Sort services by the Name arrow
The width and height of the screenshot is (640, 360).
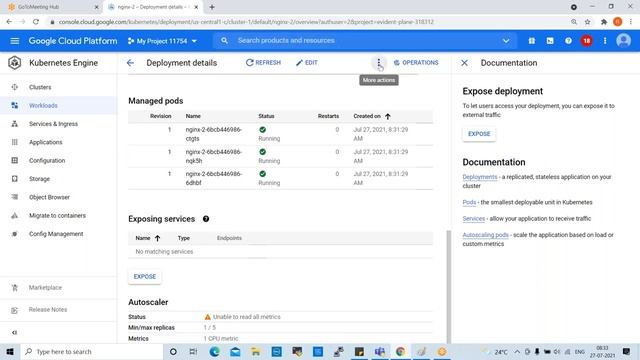(157, 238)
